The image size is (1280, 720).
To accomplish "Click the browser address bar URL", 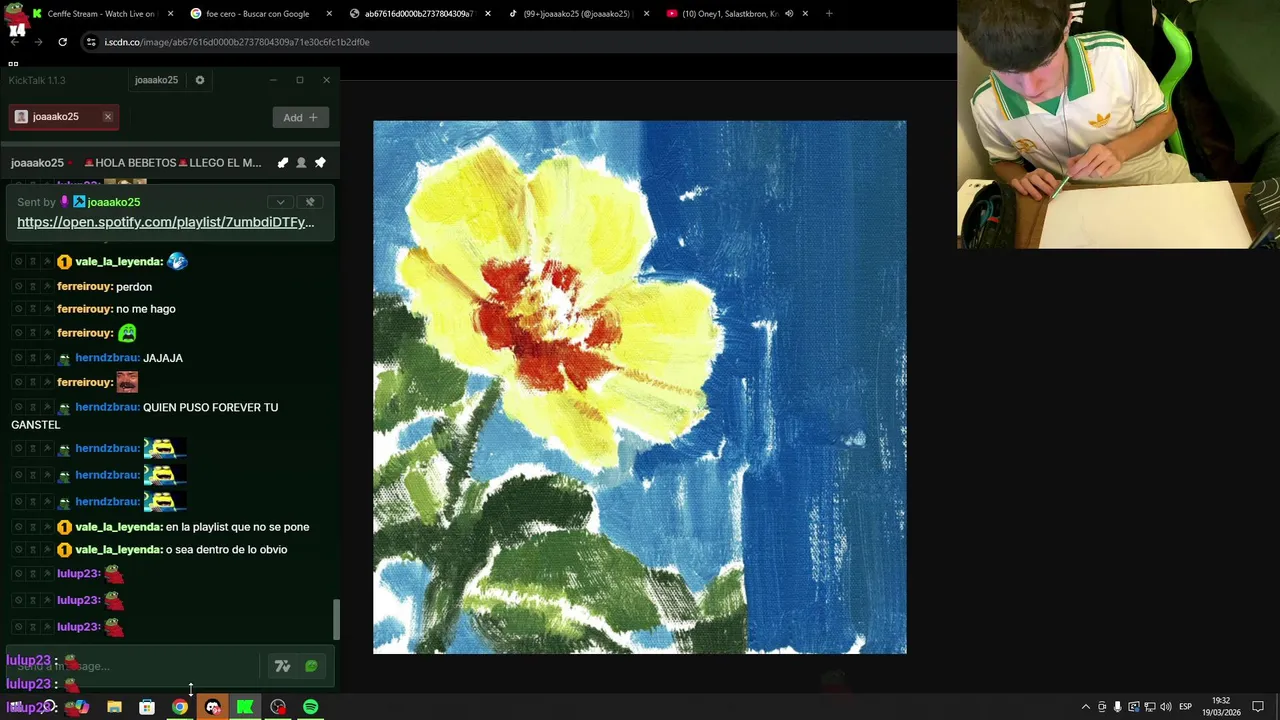I will coord(237,42).
